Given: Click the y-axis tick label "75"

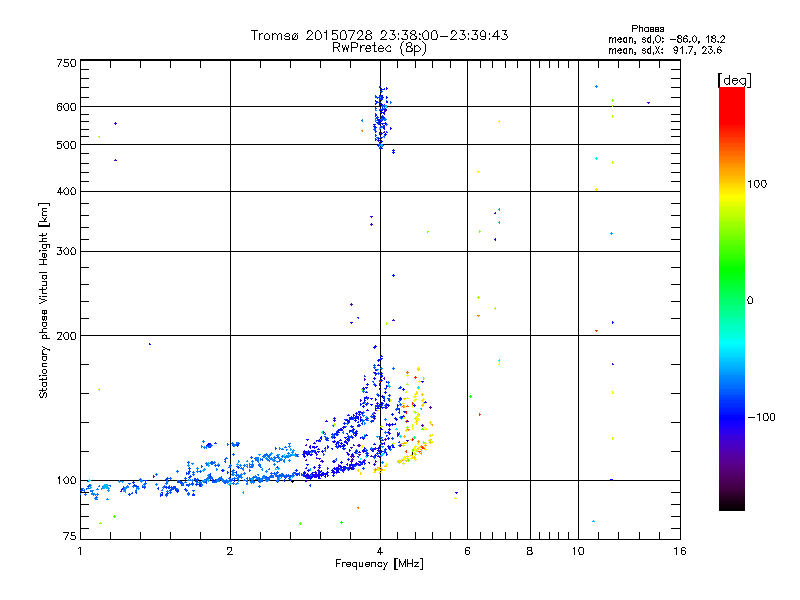Looking at the screenshot, I should tap(70, 536).
